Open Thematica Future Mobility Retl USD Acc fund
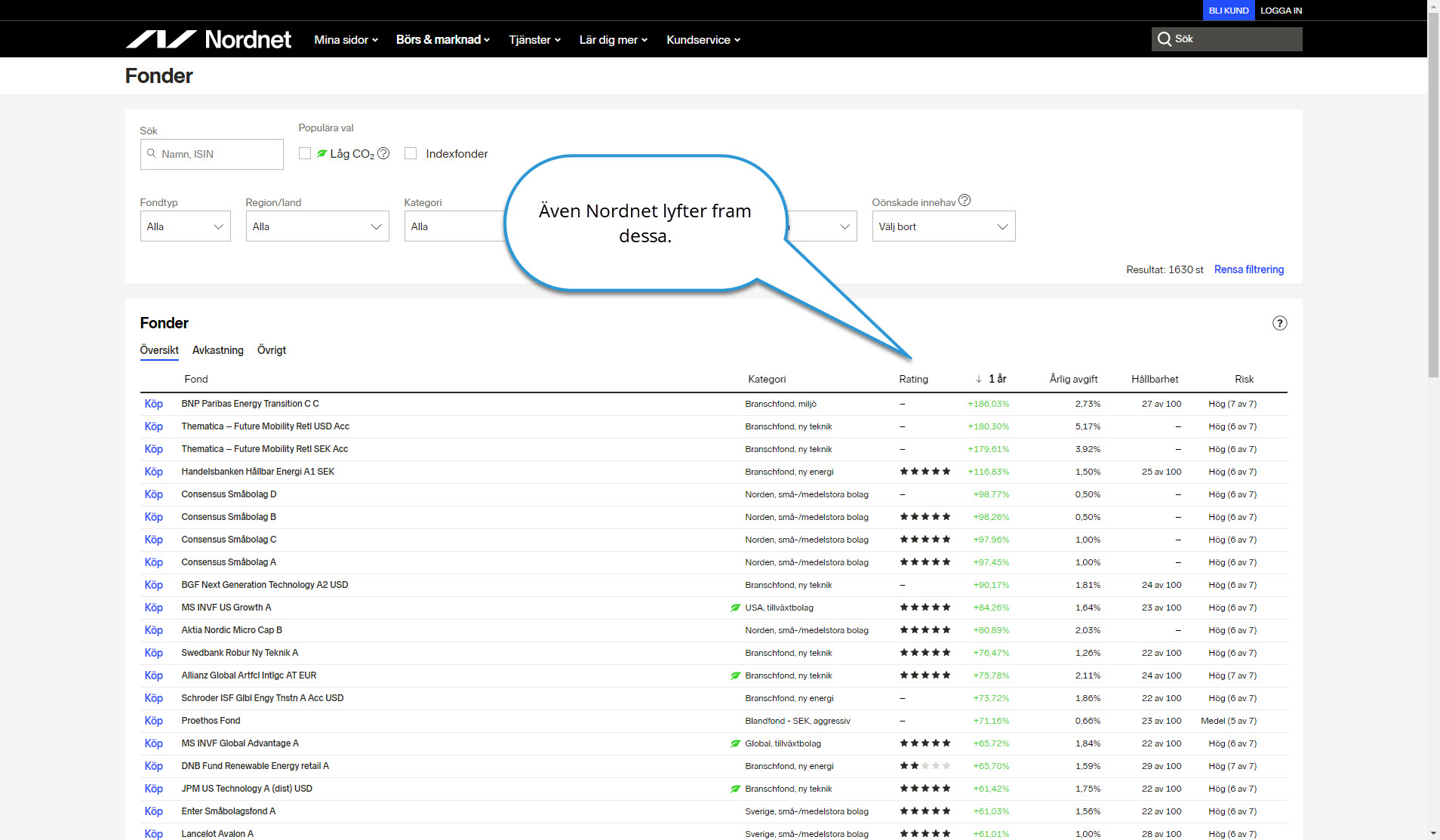 pyautogui.click(x=266, y=426)
